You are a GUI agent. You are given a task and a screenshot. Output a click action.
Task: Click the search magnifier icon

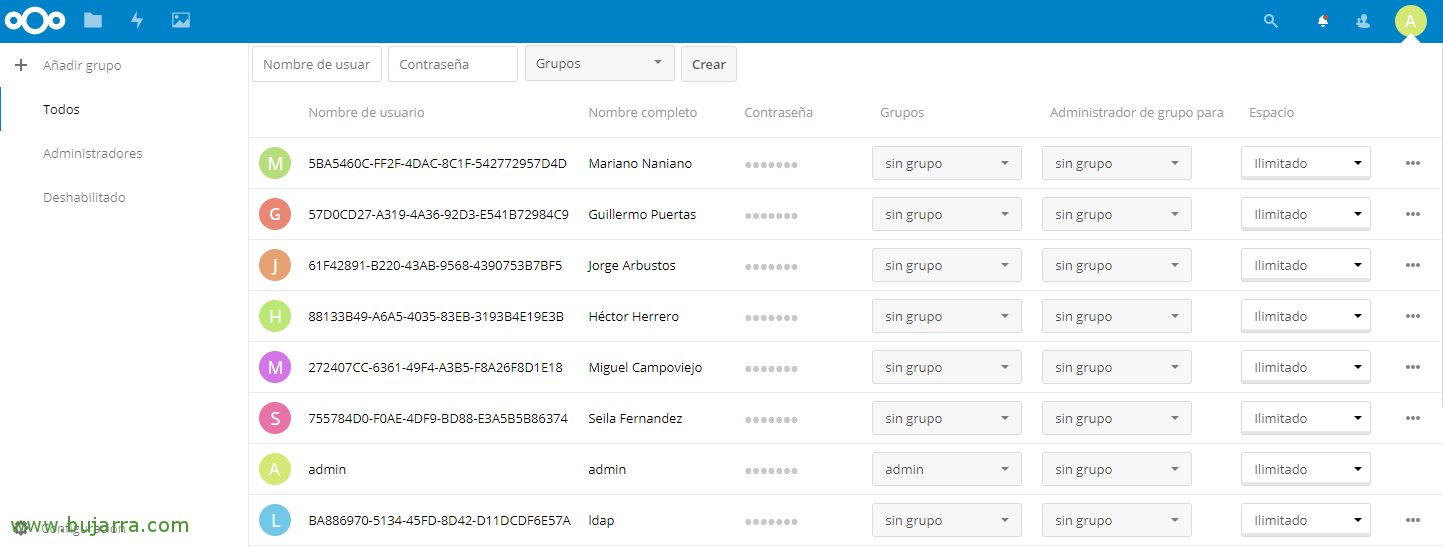[x=1271, y=20]
